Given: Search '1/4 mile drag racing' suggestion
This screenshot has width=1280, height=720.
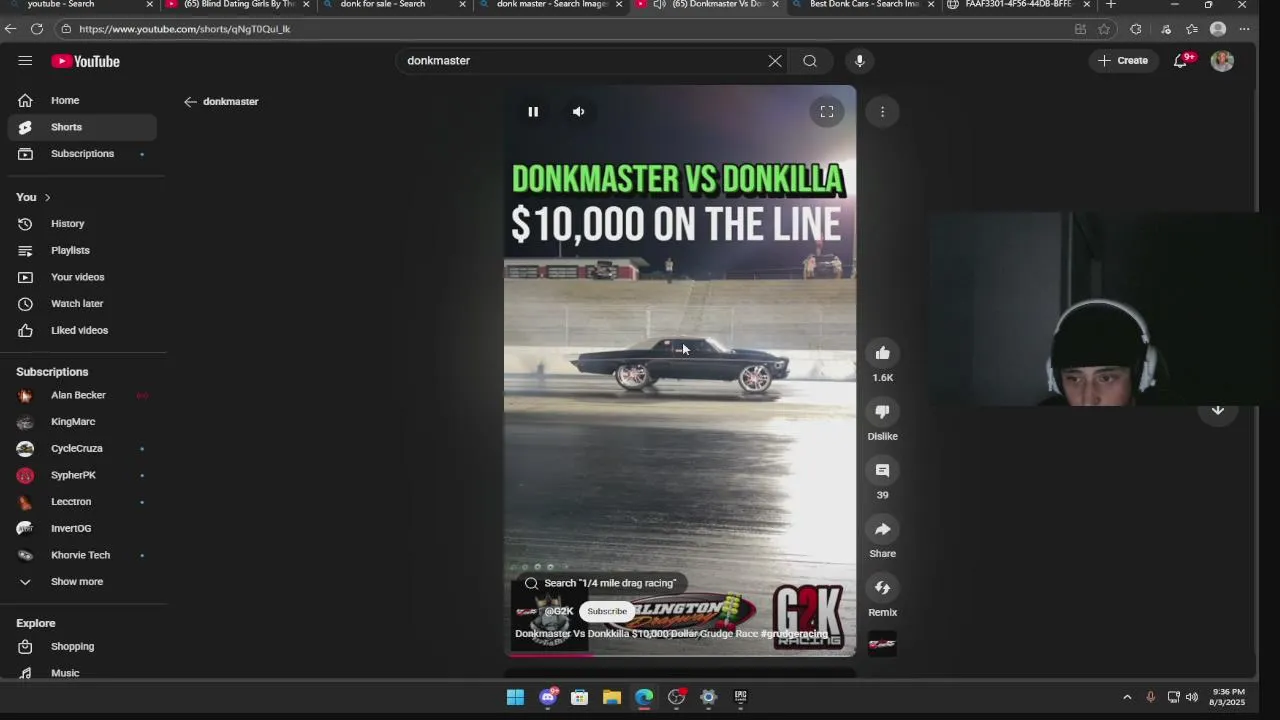Looking at the screenshot, I should click(x=601, y=583).
